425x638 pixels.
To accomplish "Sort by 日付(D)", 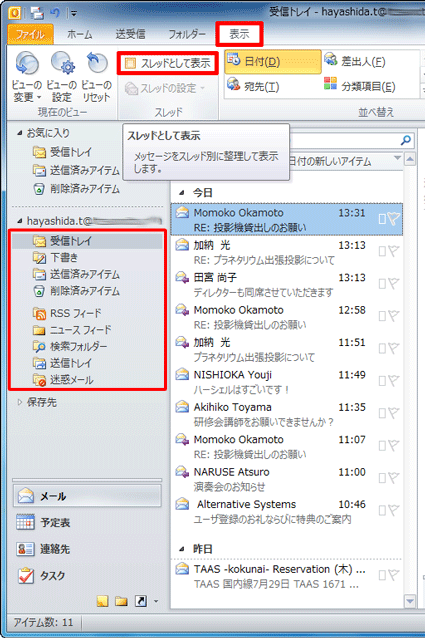I will click(272, 62).
